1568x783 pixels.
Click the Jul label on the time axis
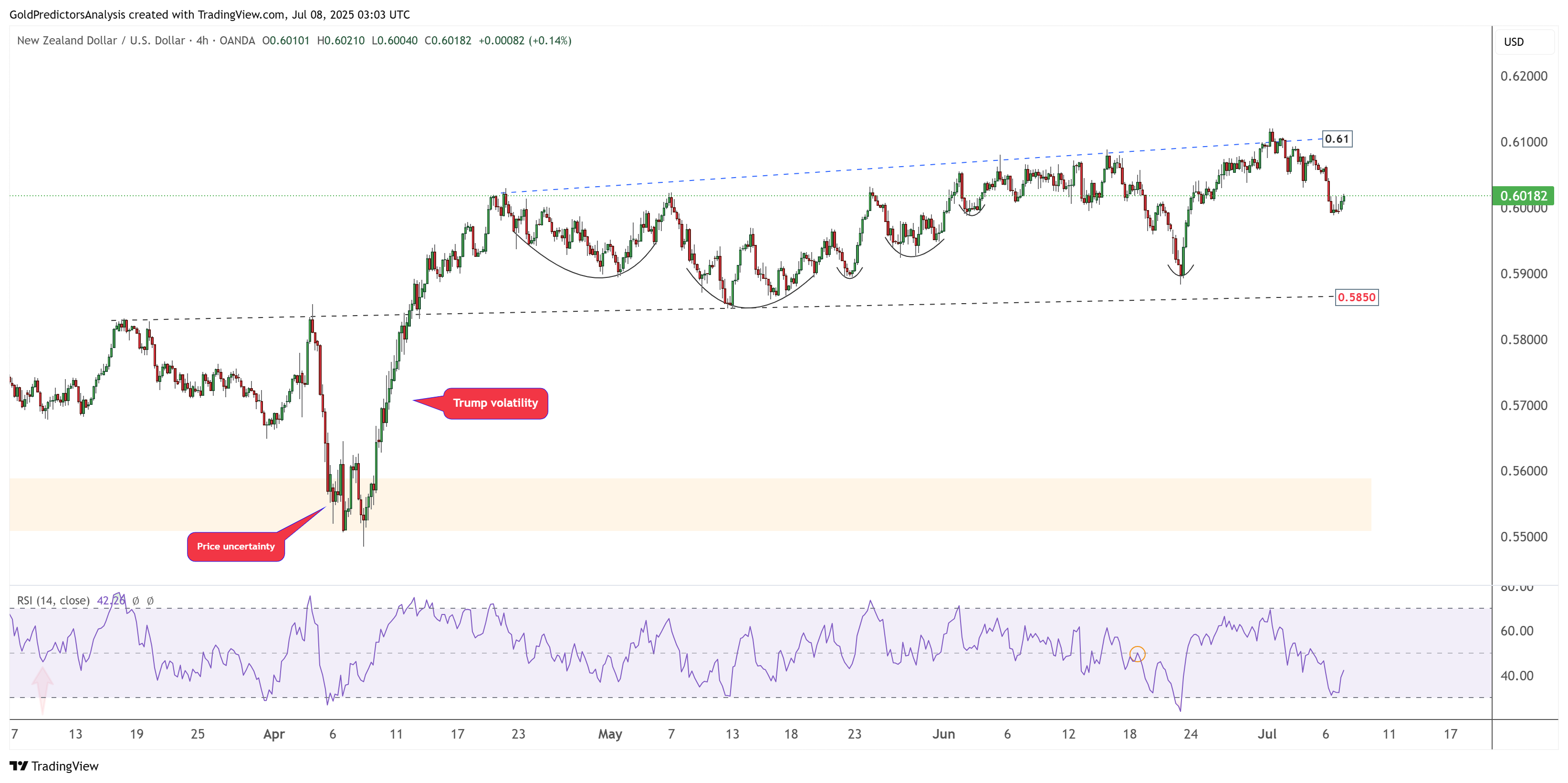click(x=1267, y=734)
